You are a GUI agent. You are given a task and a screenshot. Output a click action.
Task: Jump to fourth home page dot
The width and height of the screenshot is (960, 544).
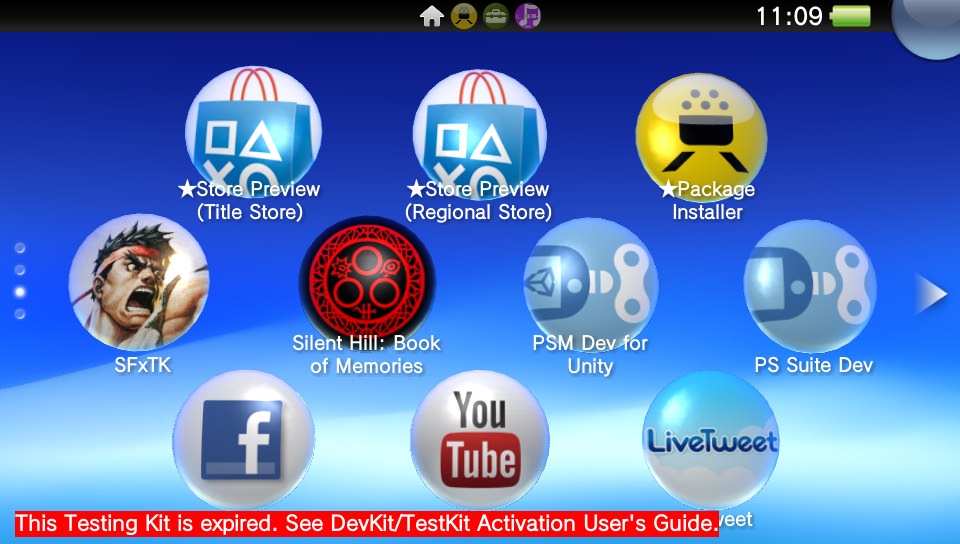point(20,314)
